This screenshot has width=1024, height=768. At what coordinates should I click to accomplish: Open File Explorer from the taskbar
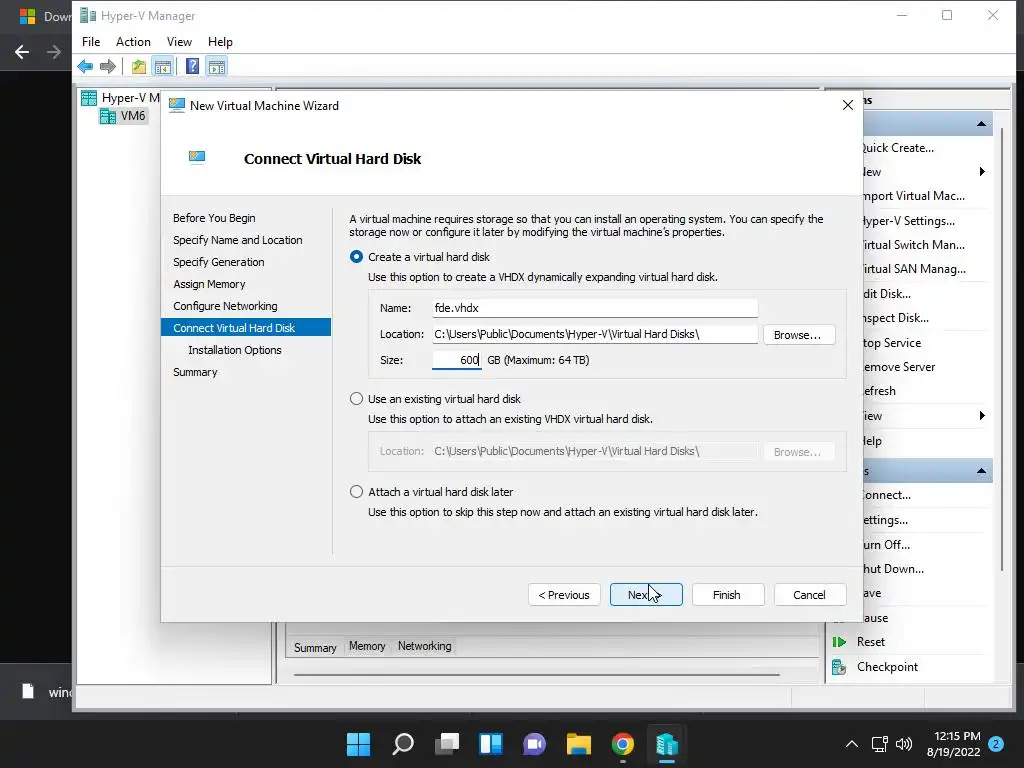click(x=579, y=744)
